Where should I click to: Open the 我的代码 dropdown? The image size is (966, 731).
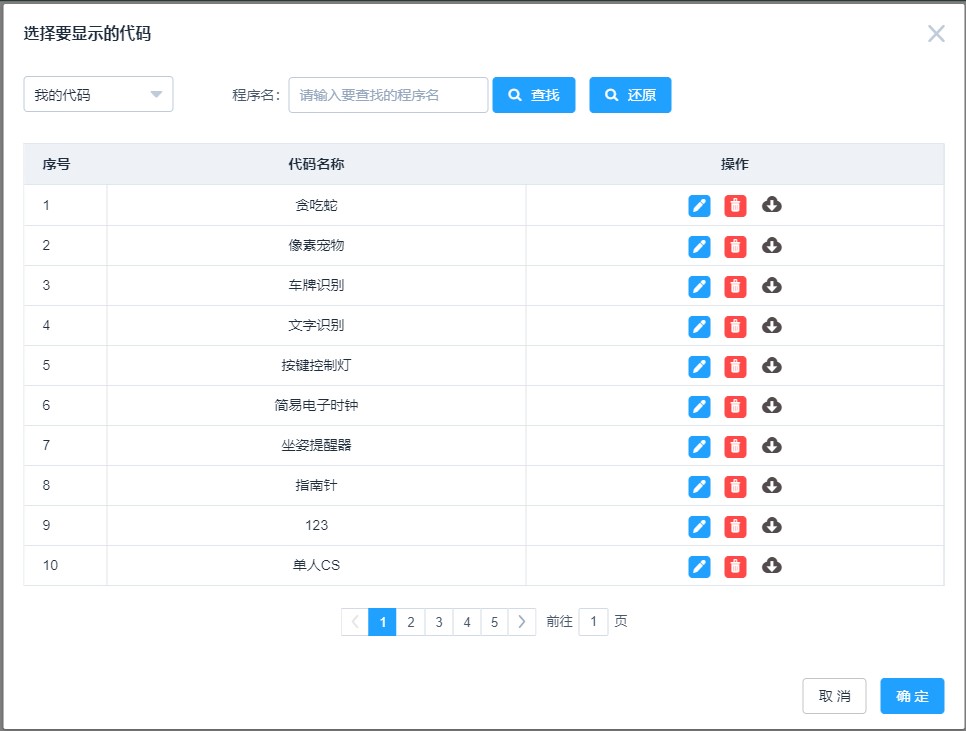pyautogui.click(x=99, y=94)
